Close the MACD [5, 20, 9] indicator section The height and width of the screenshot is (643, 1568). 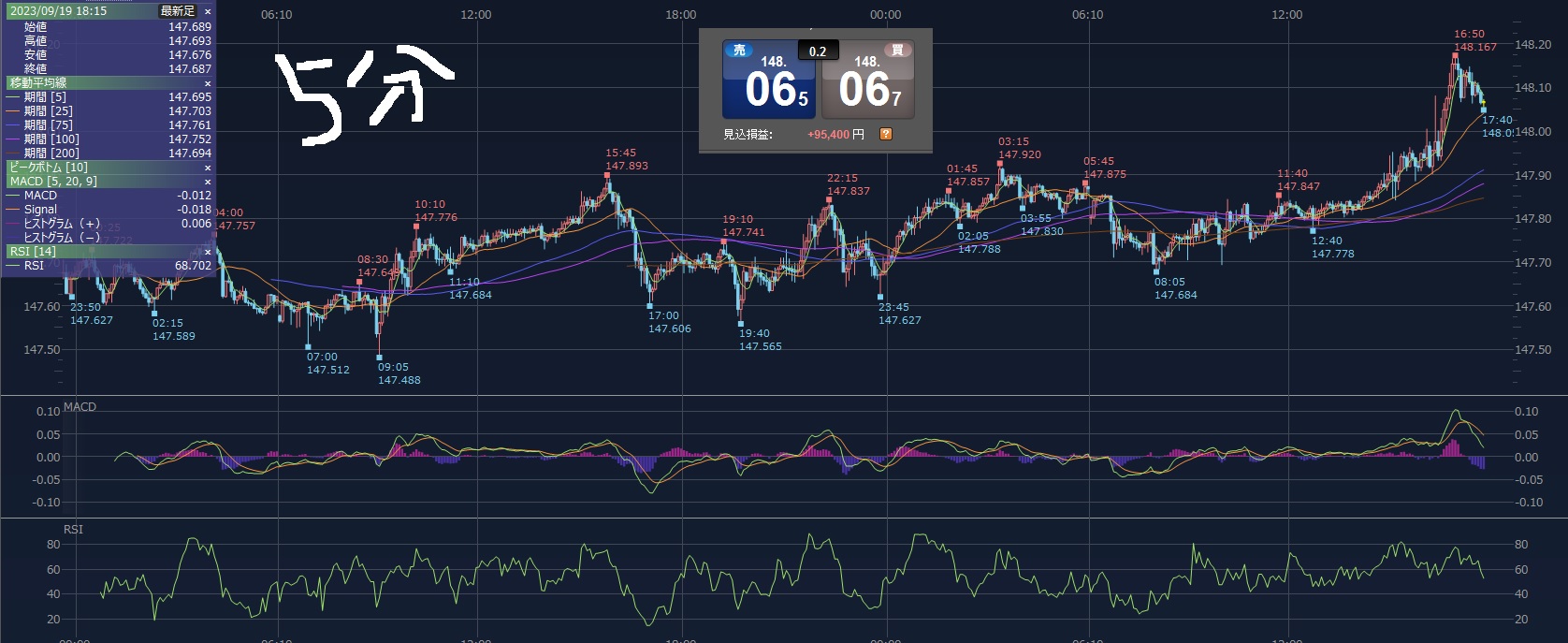point(208,182)
